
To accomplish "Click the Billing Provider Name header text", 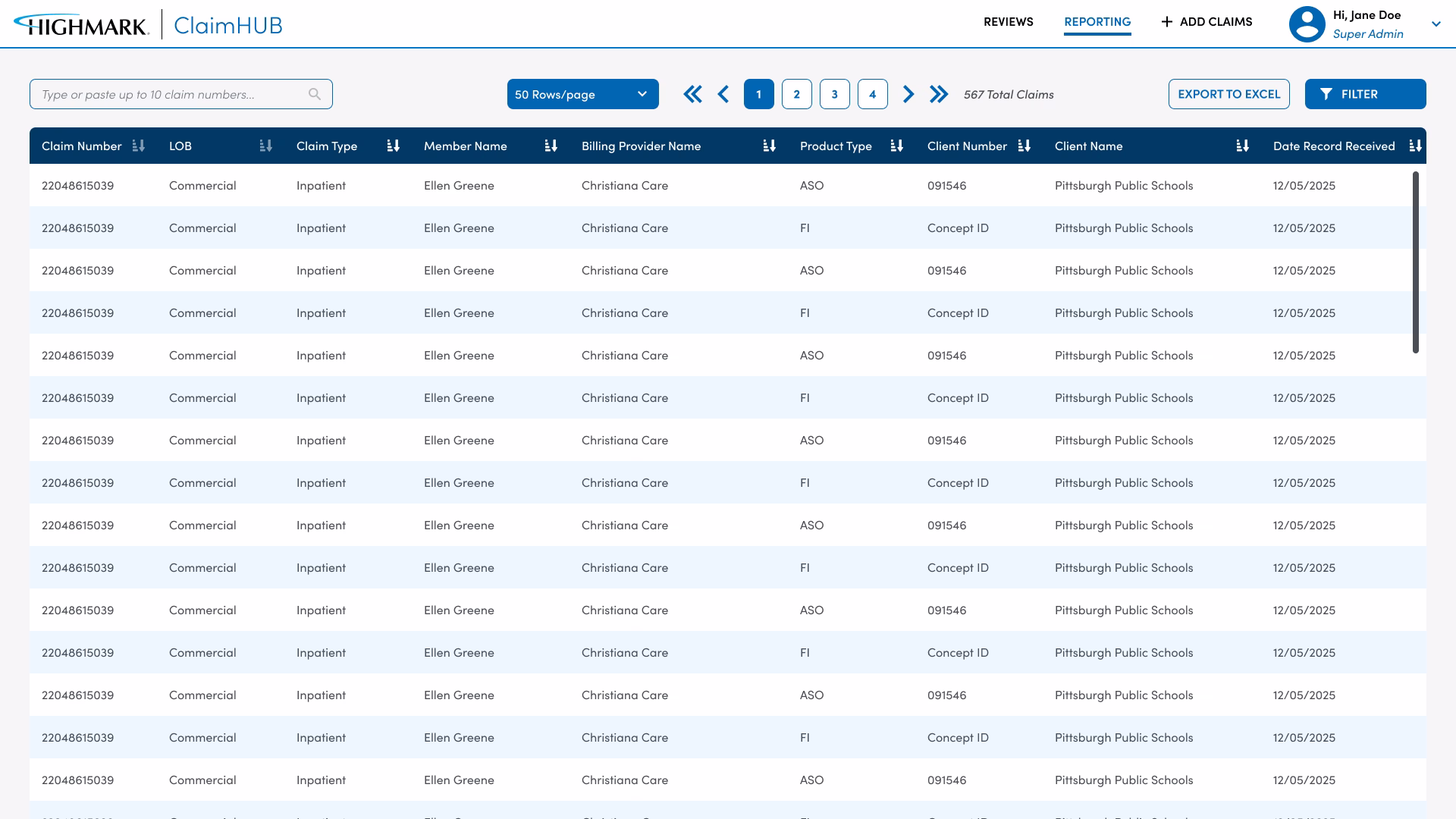I will 641,146.
